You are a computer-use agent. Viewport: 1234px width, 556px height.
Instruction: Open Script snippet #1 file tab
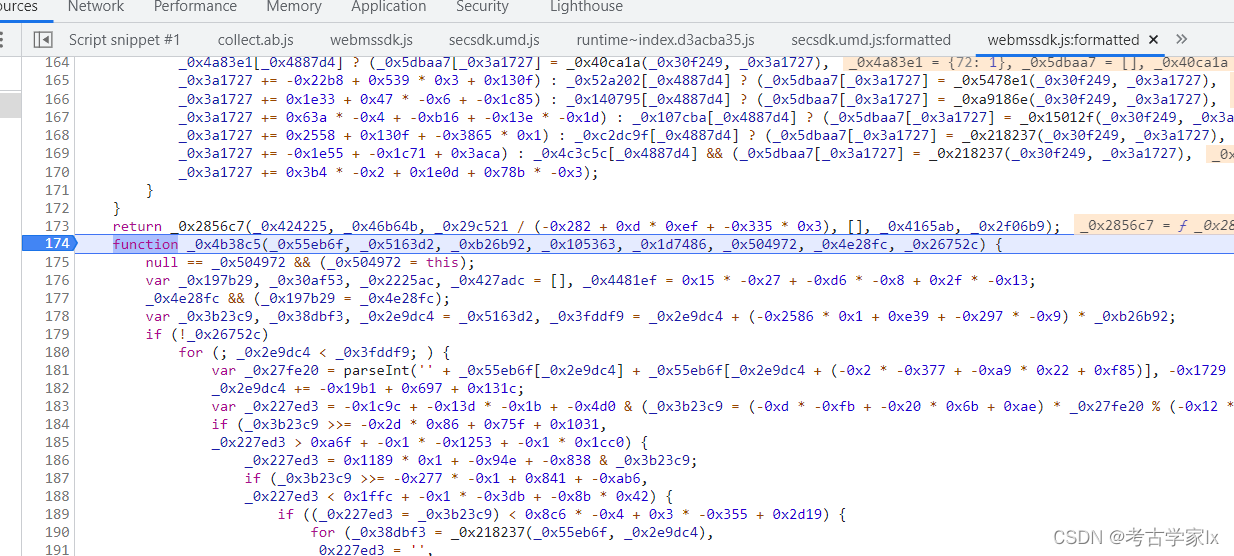coord(125,40)
